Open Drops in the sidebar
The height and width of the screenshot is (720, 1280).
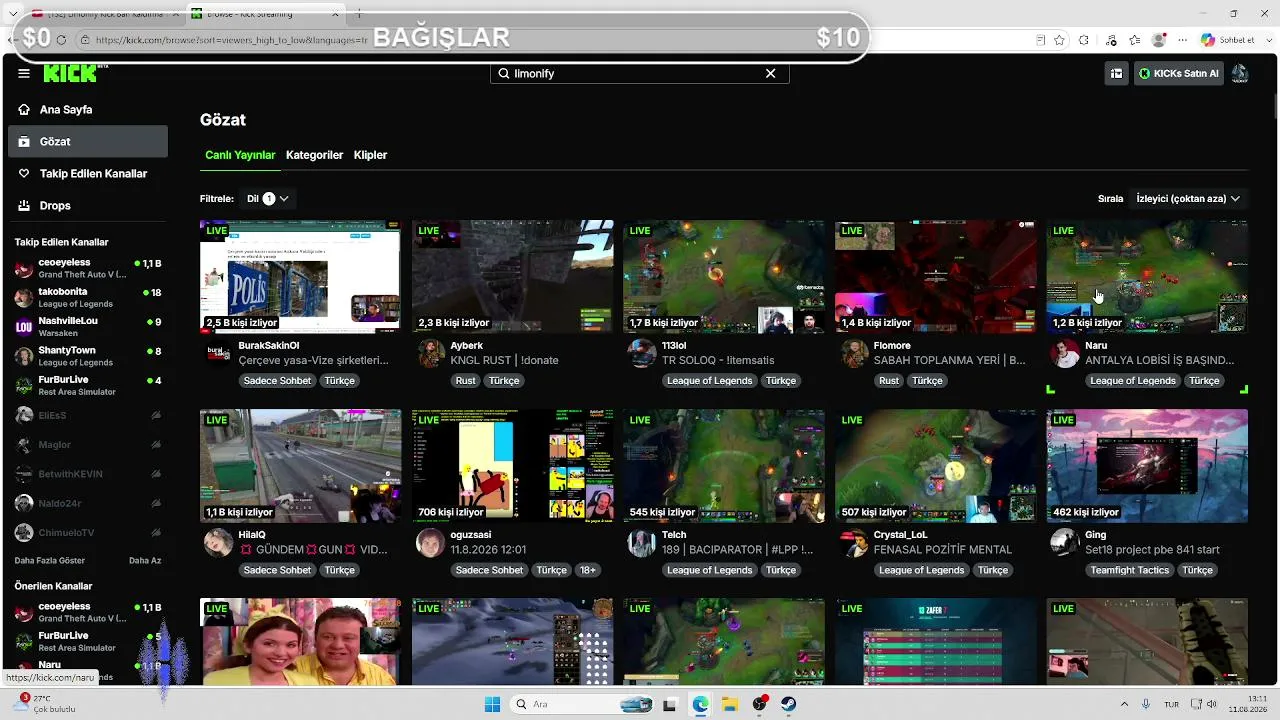point(88,206)
